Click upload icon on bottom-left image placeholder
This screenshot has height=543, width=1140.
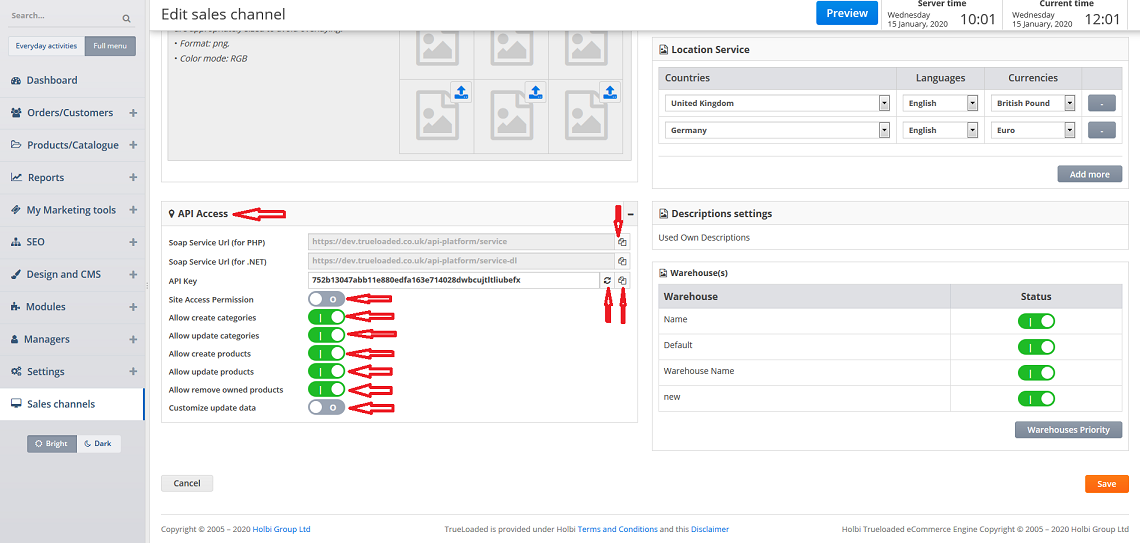460,92
